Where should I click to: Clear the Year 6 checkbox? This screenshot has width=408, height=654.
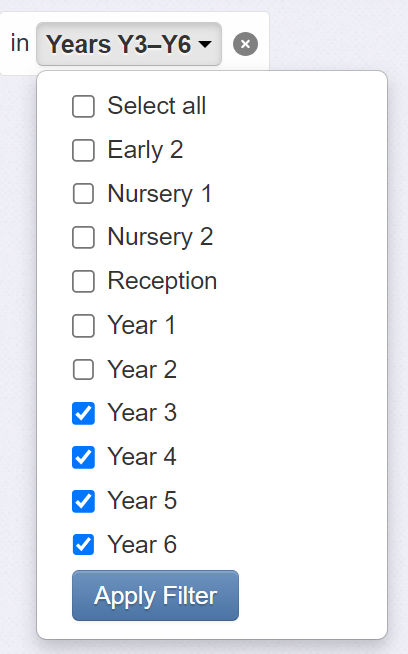pyautogui.click(x=83, y=545)
